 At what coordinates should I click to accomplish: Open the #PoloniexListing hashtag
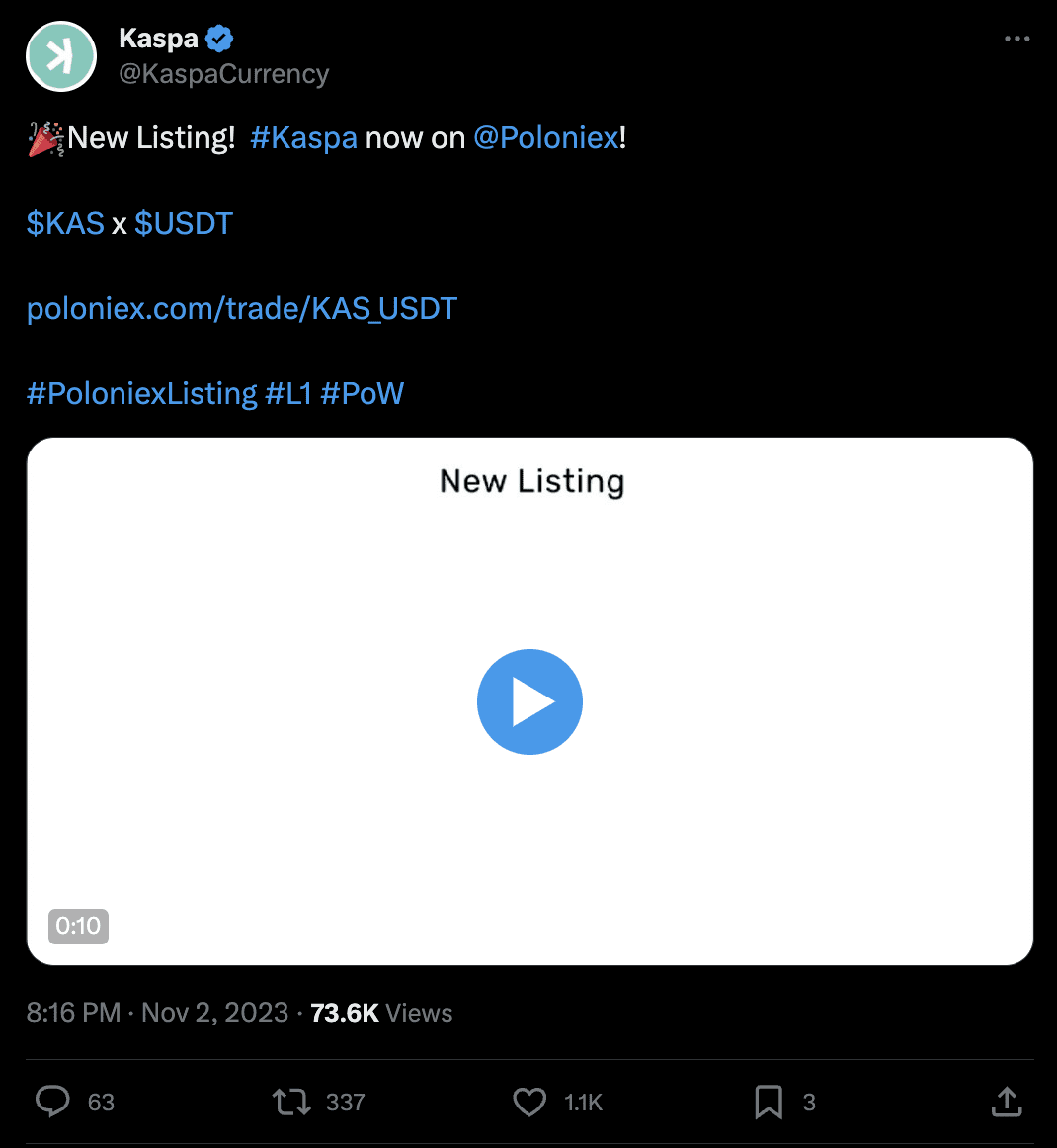click(142, 394)
